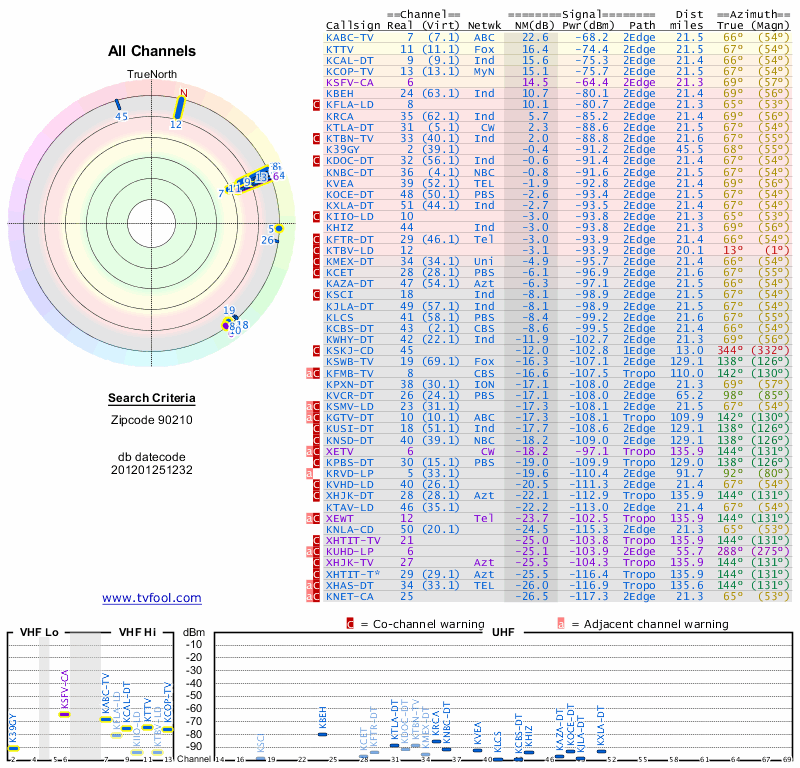The width and height of the screenshot is (800, 768).
Task: Click the 'Search Criteria' heading
Action: point(152,398)
